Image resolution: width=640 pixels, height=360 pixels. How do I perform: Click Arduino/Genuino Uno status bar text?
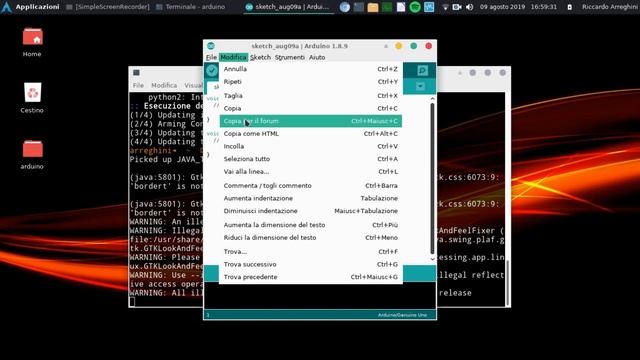[x=402, y=315]
